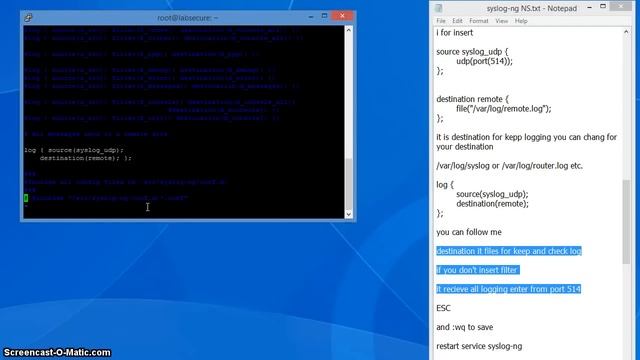The height and width of the screenshot is (360, 640).
Task: Click the 'you can follow me' line
Action: 469,232
